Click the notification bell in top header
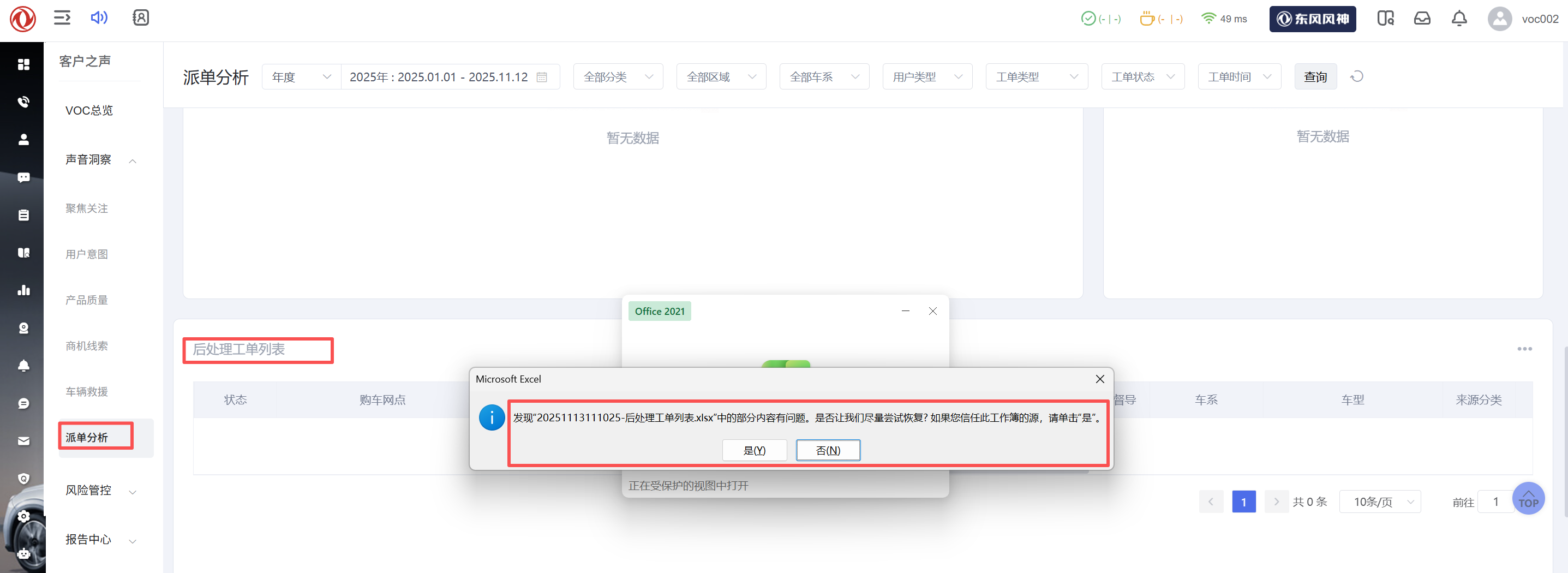The image size is (1568, 573). click(1458, 19)
